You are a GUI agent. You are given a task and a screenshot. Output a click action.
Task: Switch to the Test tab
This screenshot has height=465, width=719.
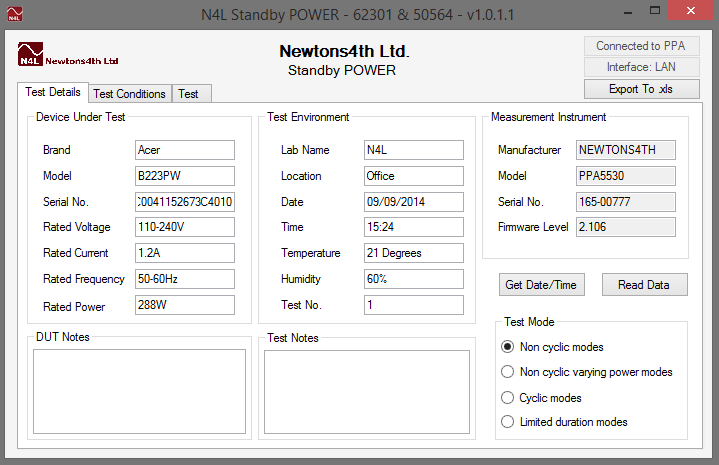192,94
